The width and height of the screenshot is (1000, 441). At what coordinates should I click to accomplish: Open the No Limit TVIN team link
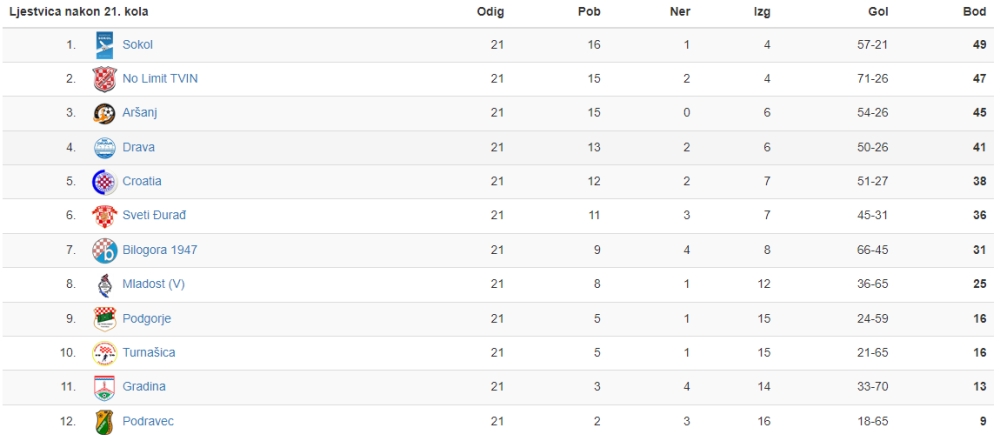click(x=160, y=79)
